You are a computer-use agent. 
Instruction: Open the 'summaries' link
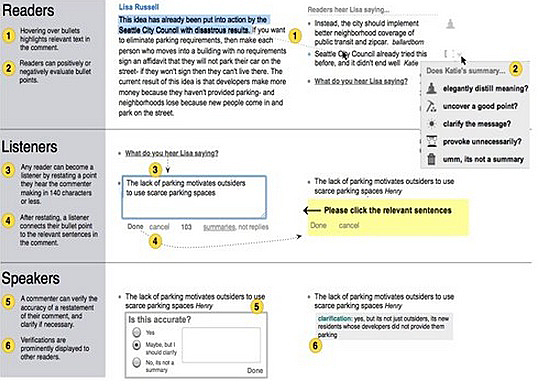(x=219, y=227)
